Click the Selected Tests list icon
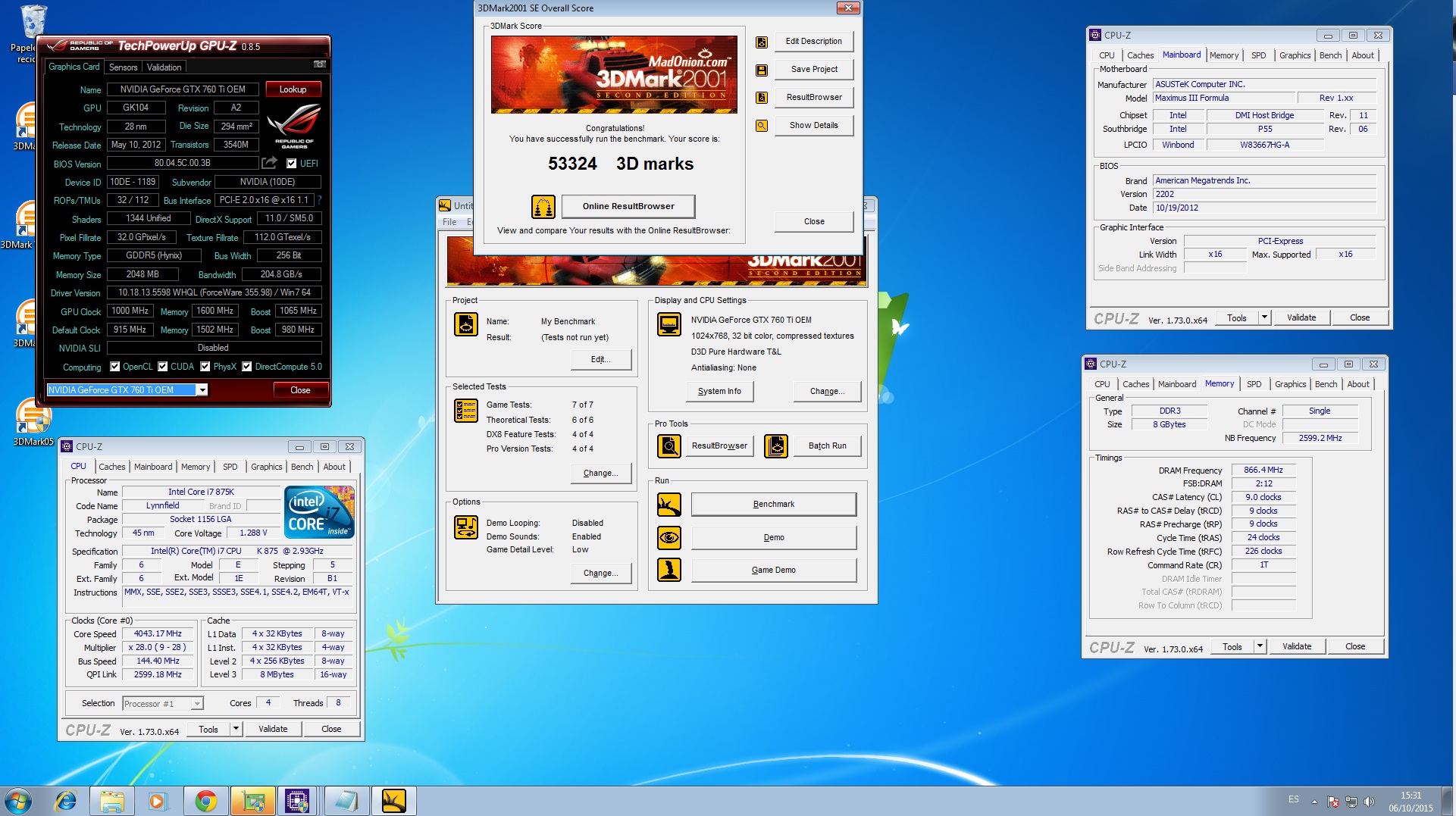 click(466, 411)
